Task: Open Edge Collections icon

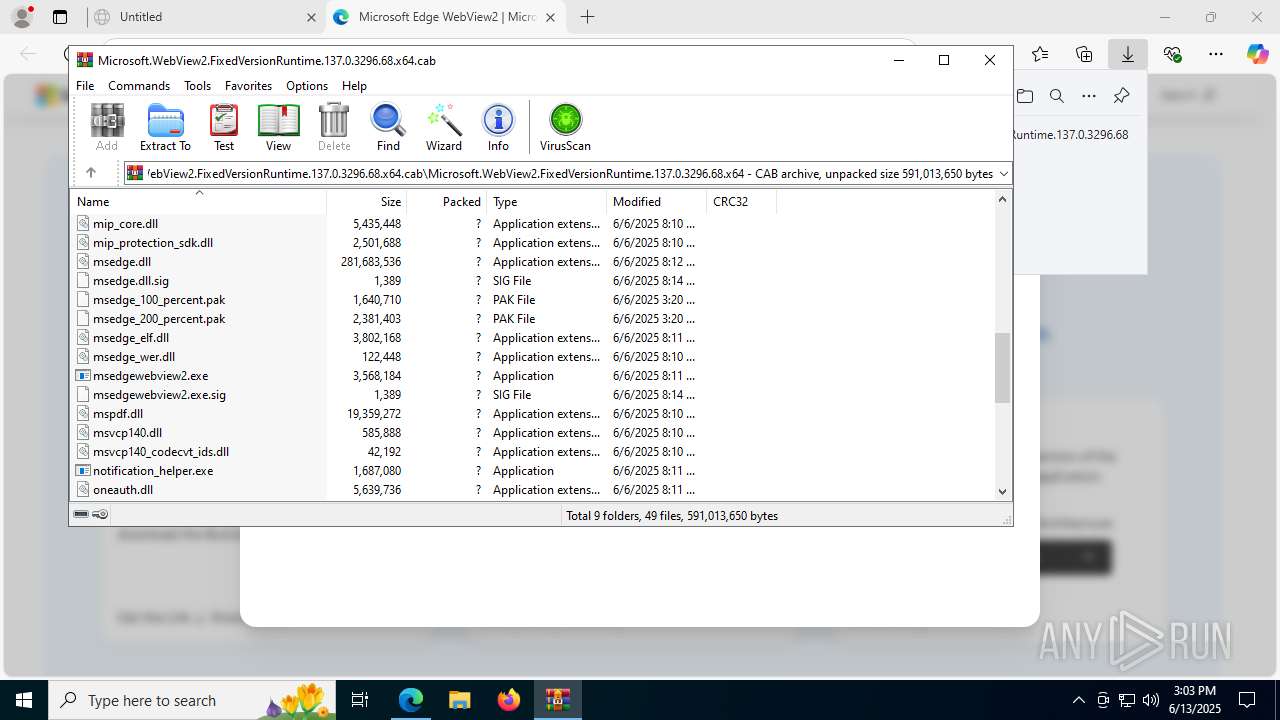Action: click(1084, 54)
